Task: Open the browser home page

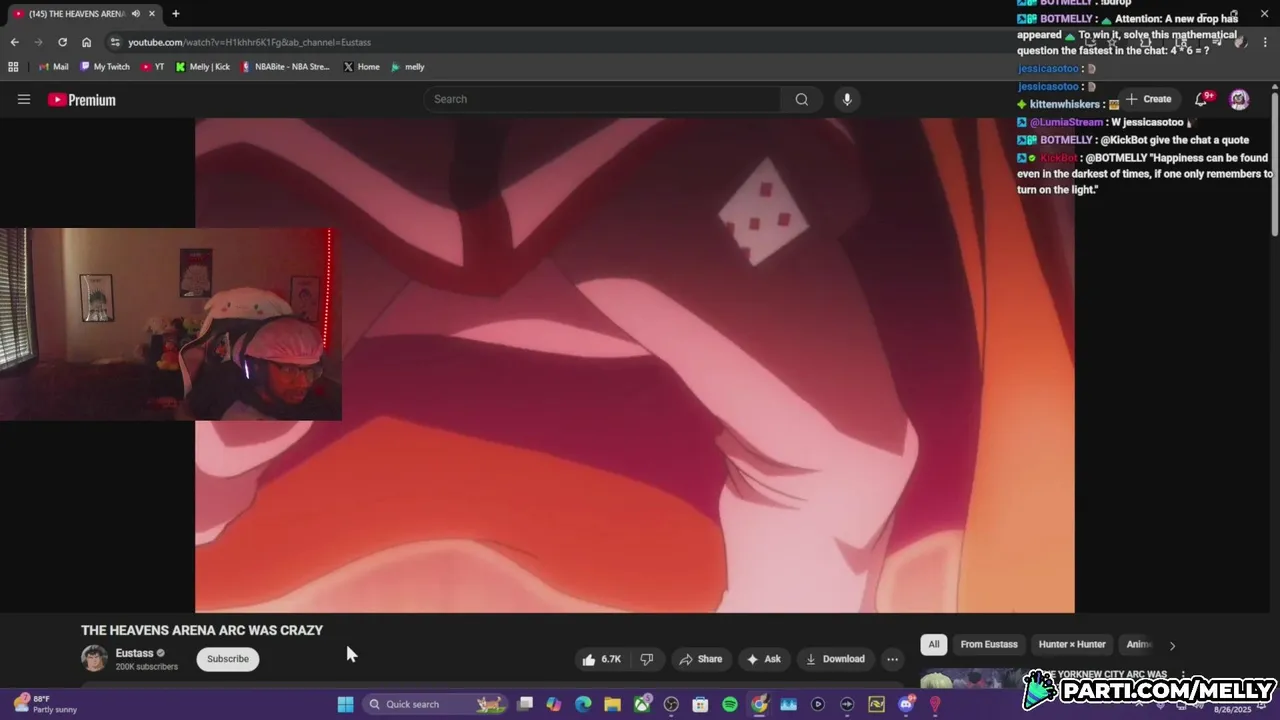Action: (x=87, y=42)
